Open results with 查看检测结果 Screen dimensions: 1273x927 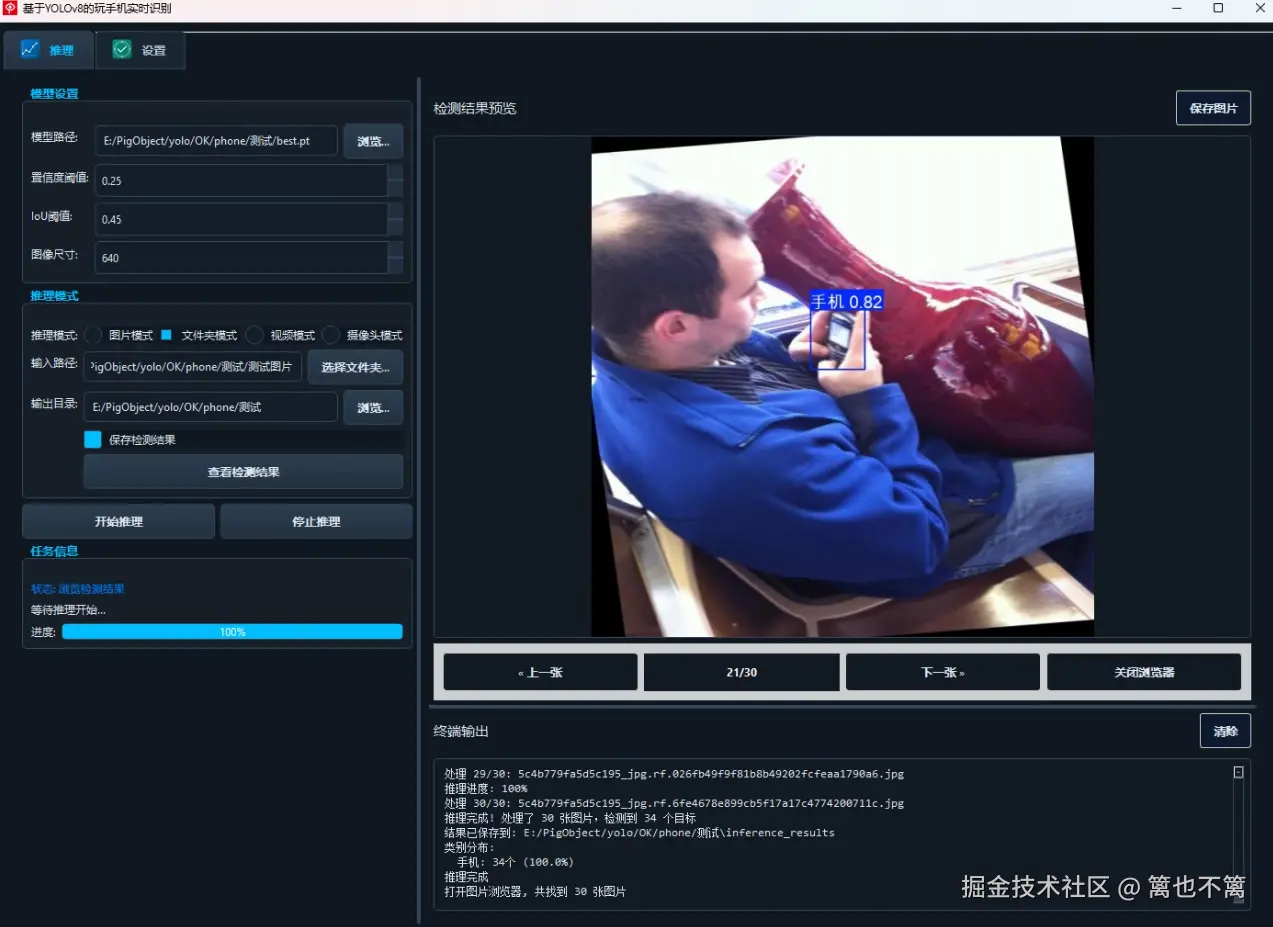tap(242, 471)
